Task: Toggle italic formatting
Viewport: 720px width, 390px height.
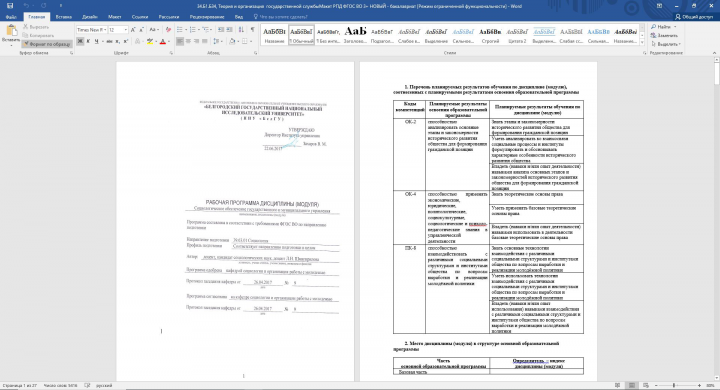Action: (88, 41)
